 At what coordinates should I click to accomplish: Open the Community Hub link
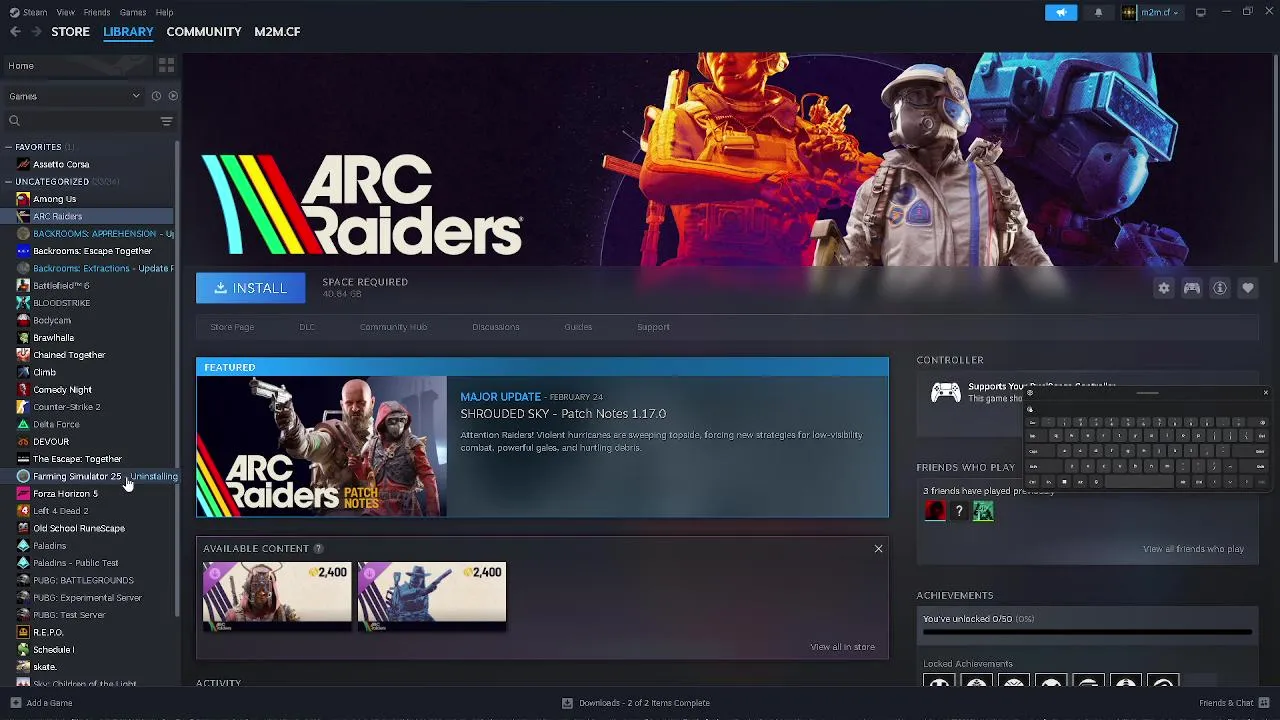pyautogui.click(x=393, y=327)
